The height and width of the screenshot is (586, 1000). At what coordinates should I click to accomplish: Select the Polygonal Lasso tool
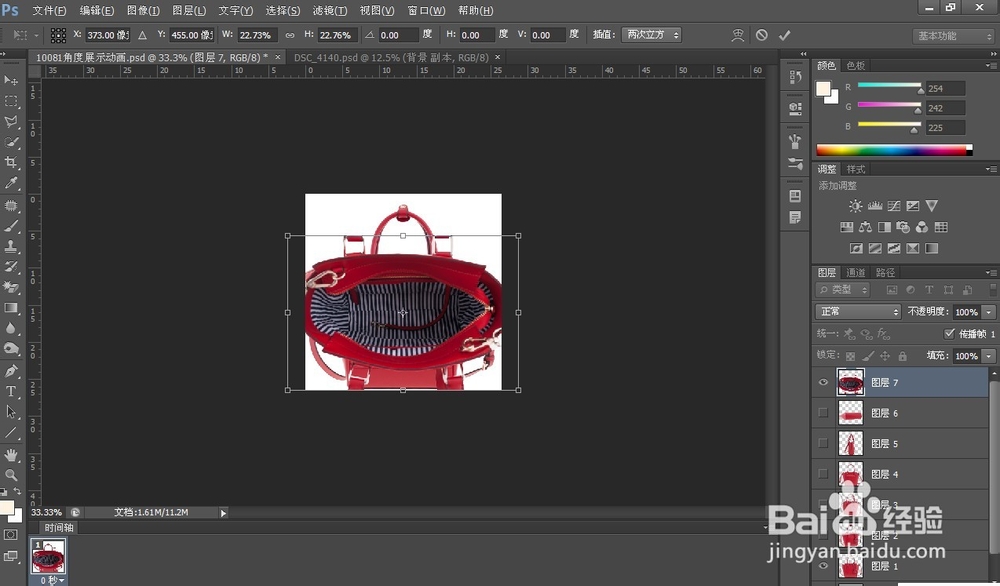click(x=11, y=122)
